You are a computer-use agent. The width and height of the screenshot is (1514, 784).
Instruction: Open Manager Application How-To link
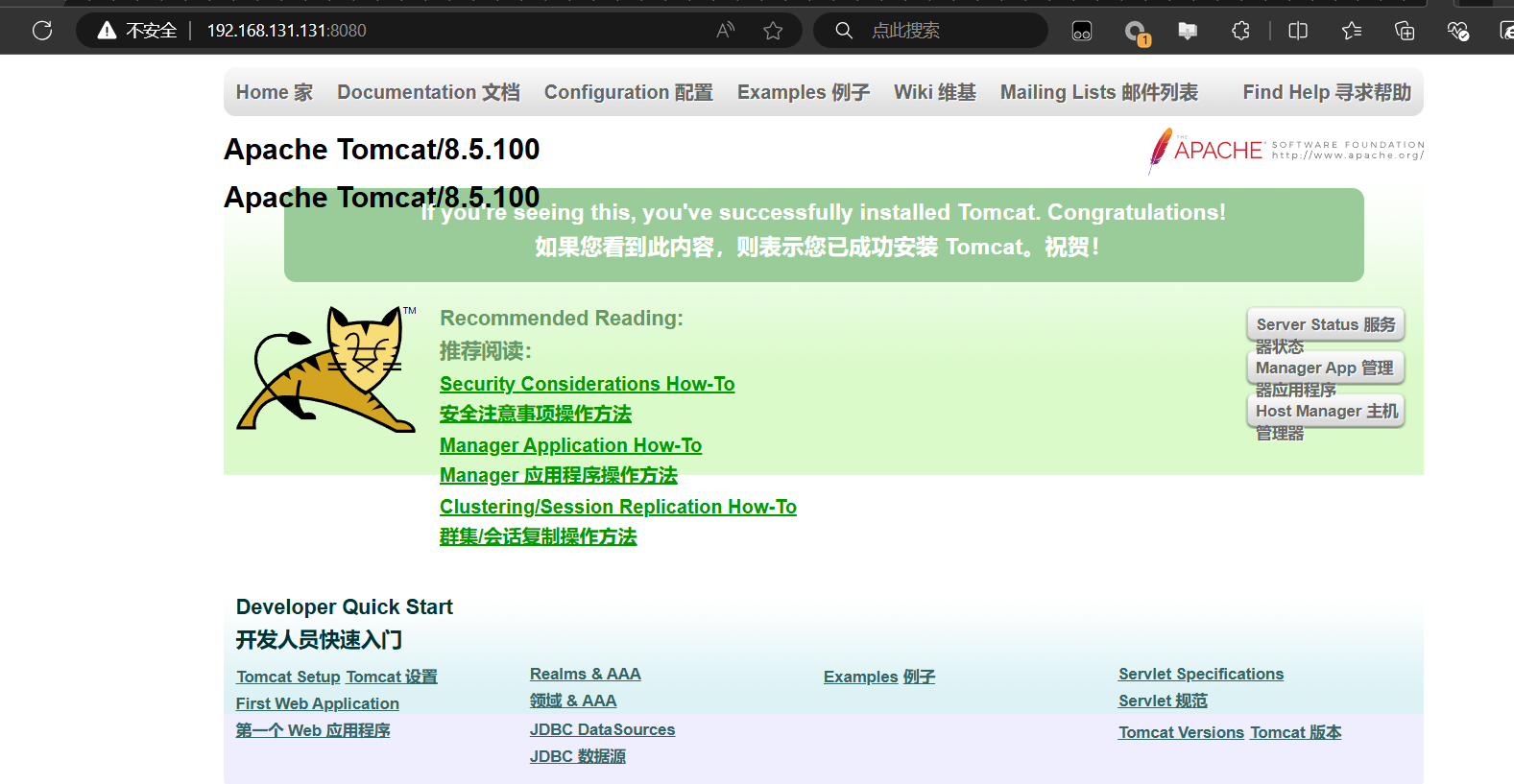pos(570,445)
